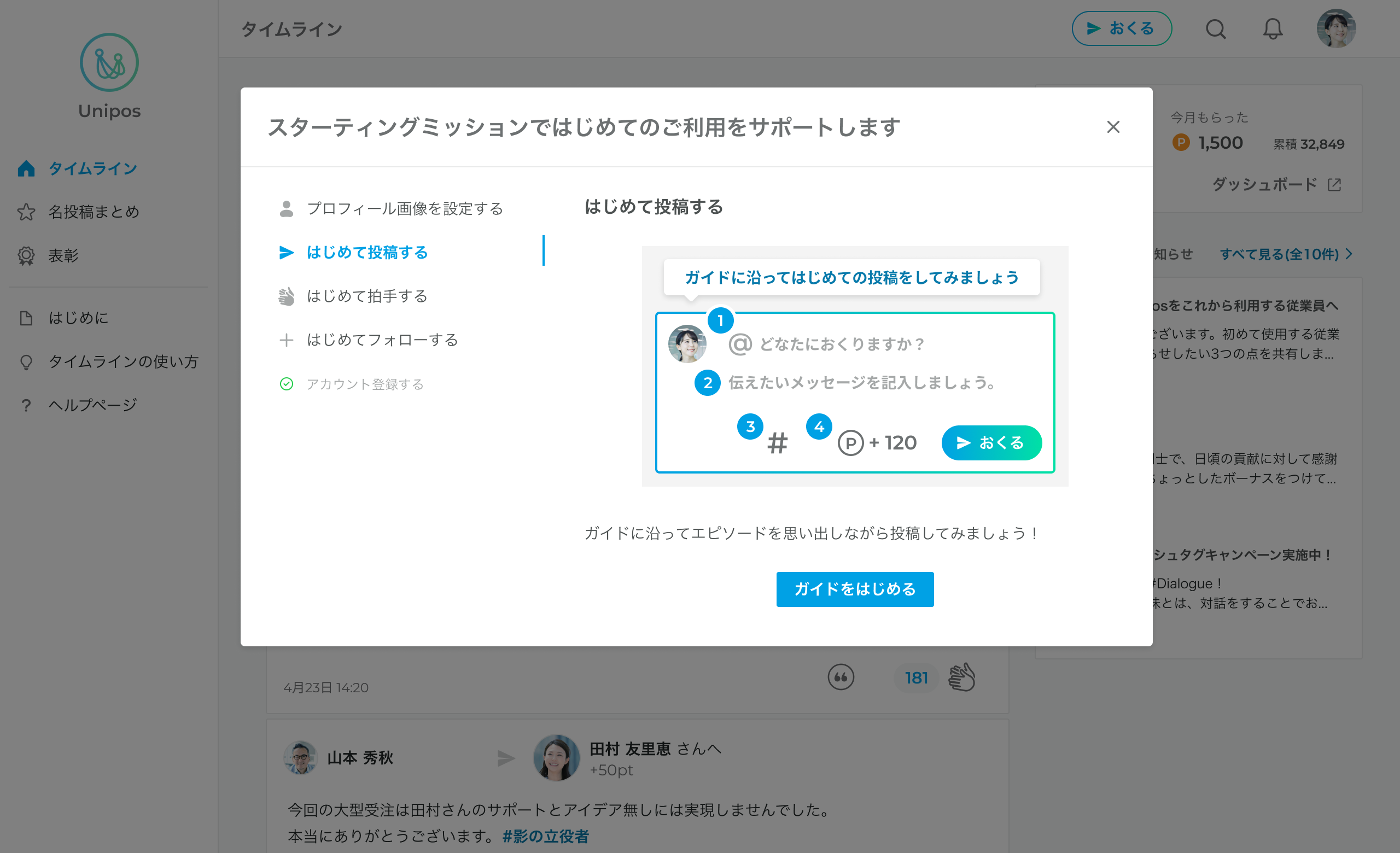Click 1,500 monthly points value
The image size is (1400, 853).
click(1220, 143)
